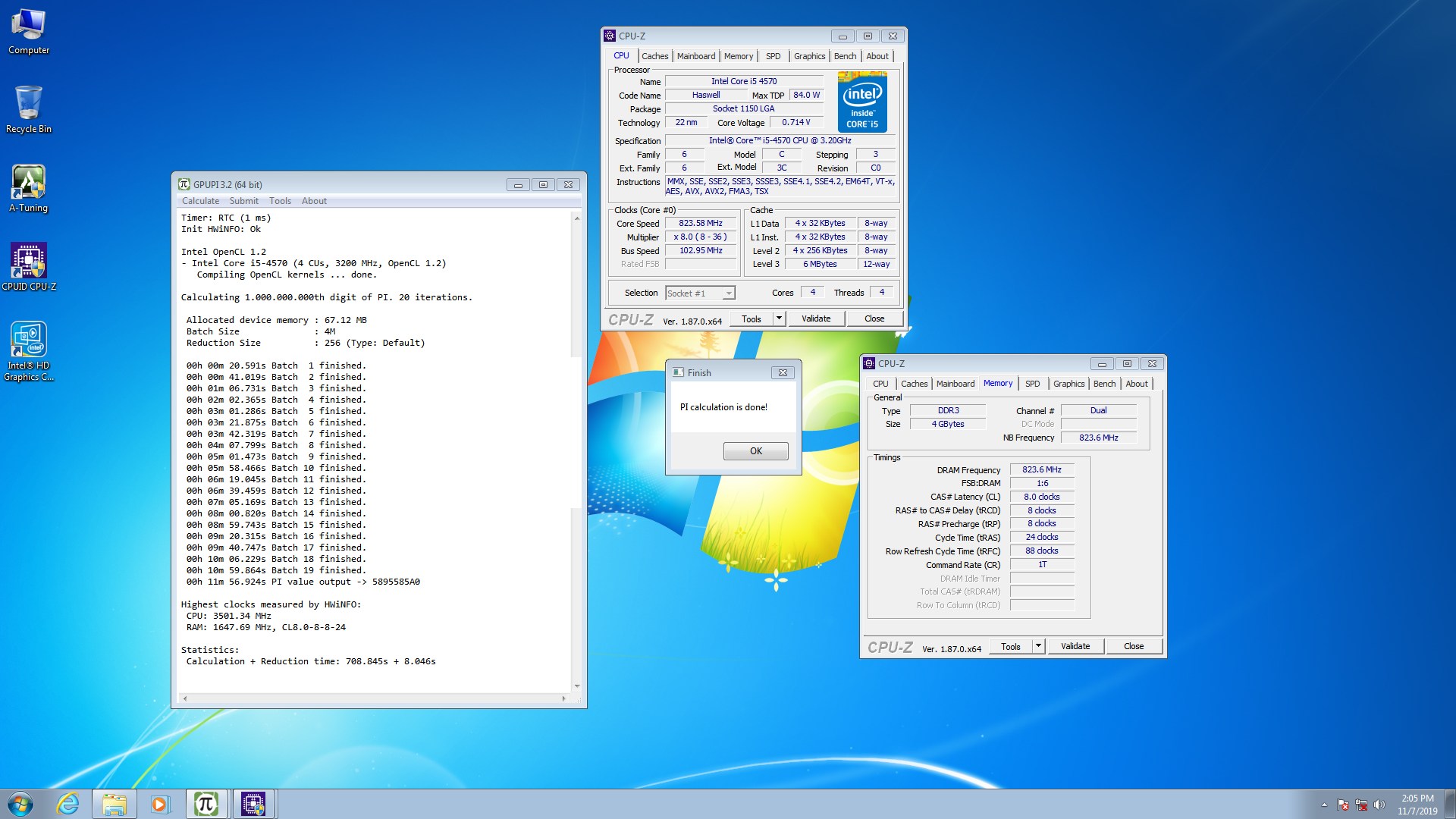Open the Submit menu in GPUPI
Screen dimensions: 1456x819
tap(243, 201)
